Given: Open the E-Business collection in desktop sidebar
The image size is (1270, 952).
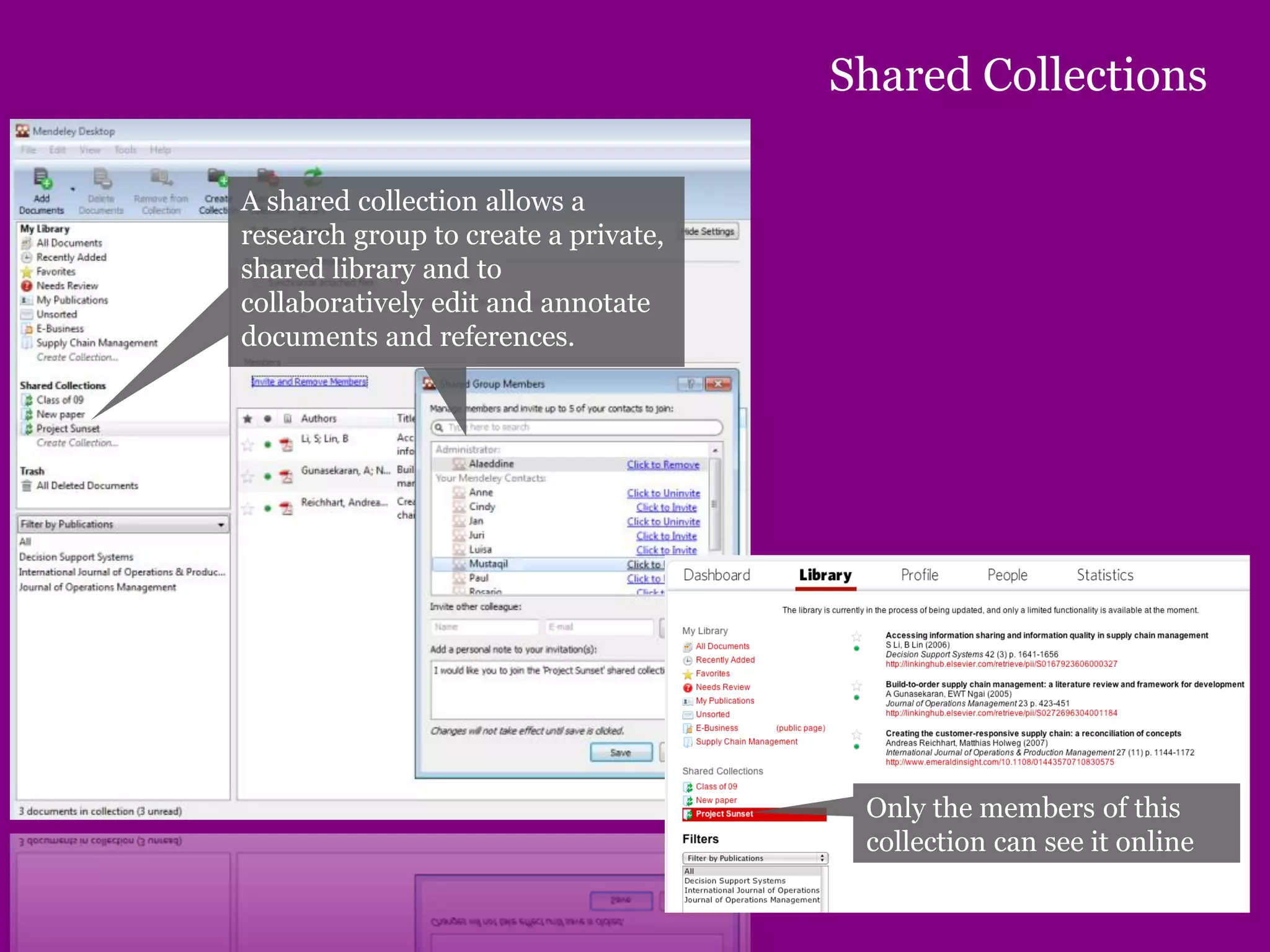Looking at the screenshot, I should [59, 328].
